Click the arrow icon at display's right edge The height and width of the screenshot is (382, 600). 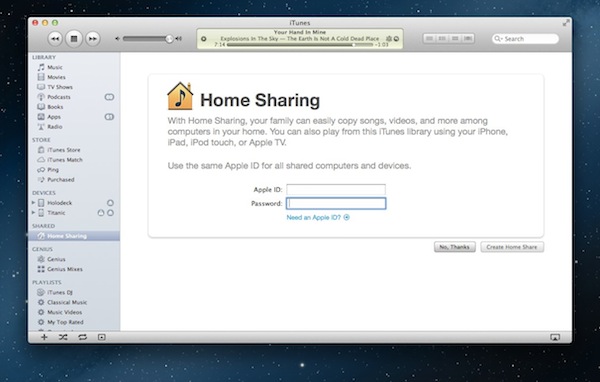(396, 39)
